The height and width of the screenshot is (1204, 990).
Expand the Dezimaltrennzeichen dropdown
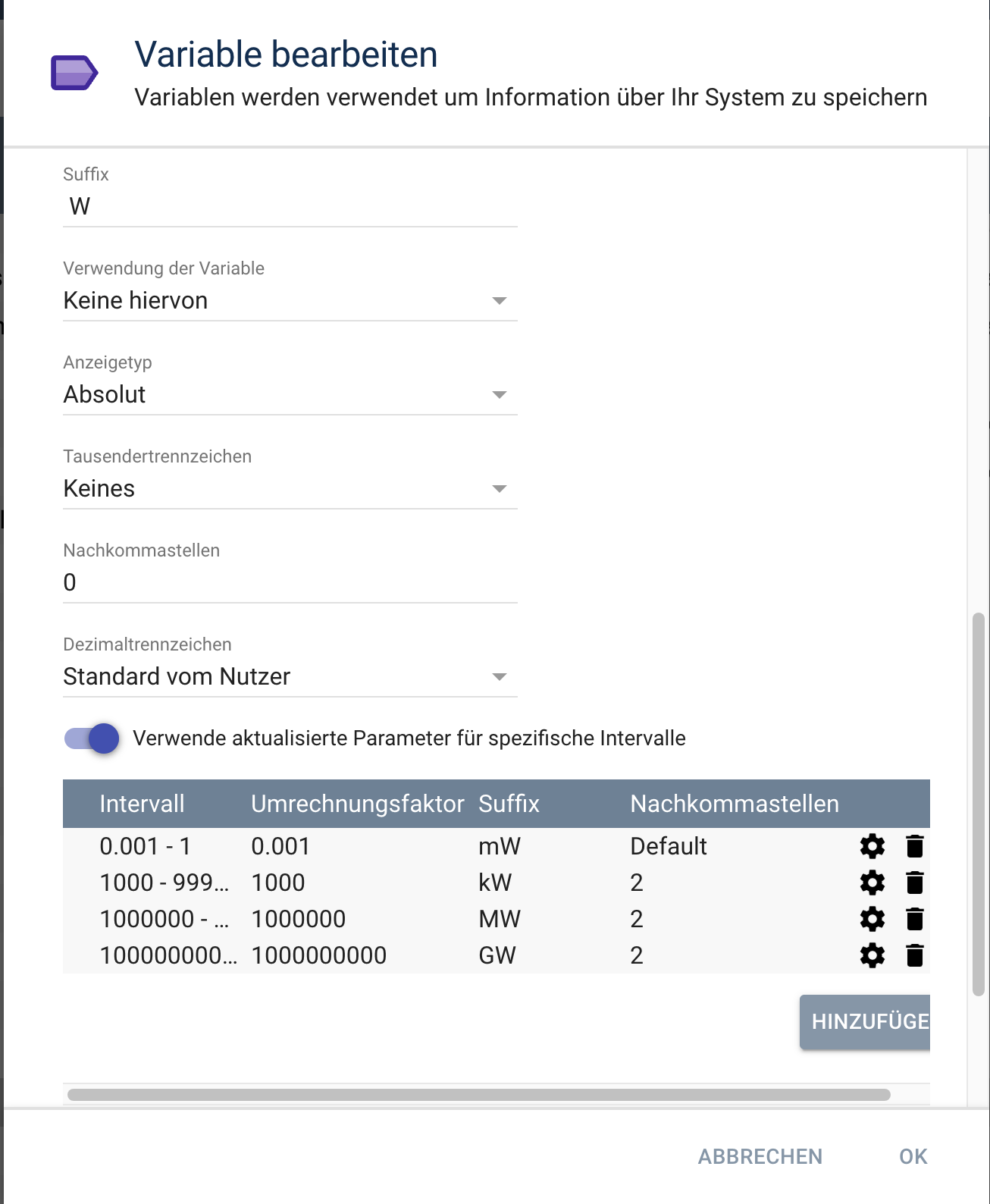(290, 677)
